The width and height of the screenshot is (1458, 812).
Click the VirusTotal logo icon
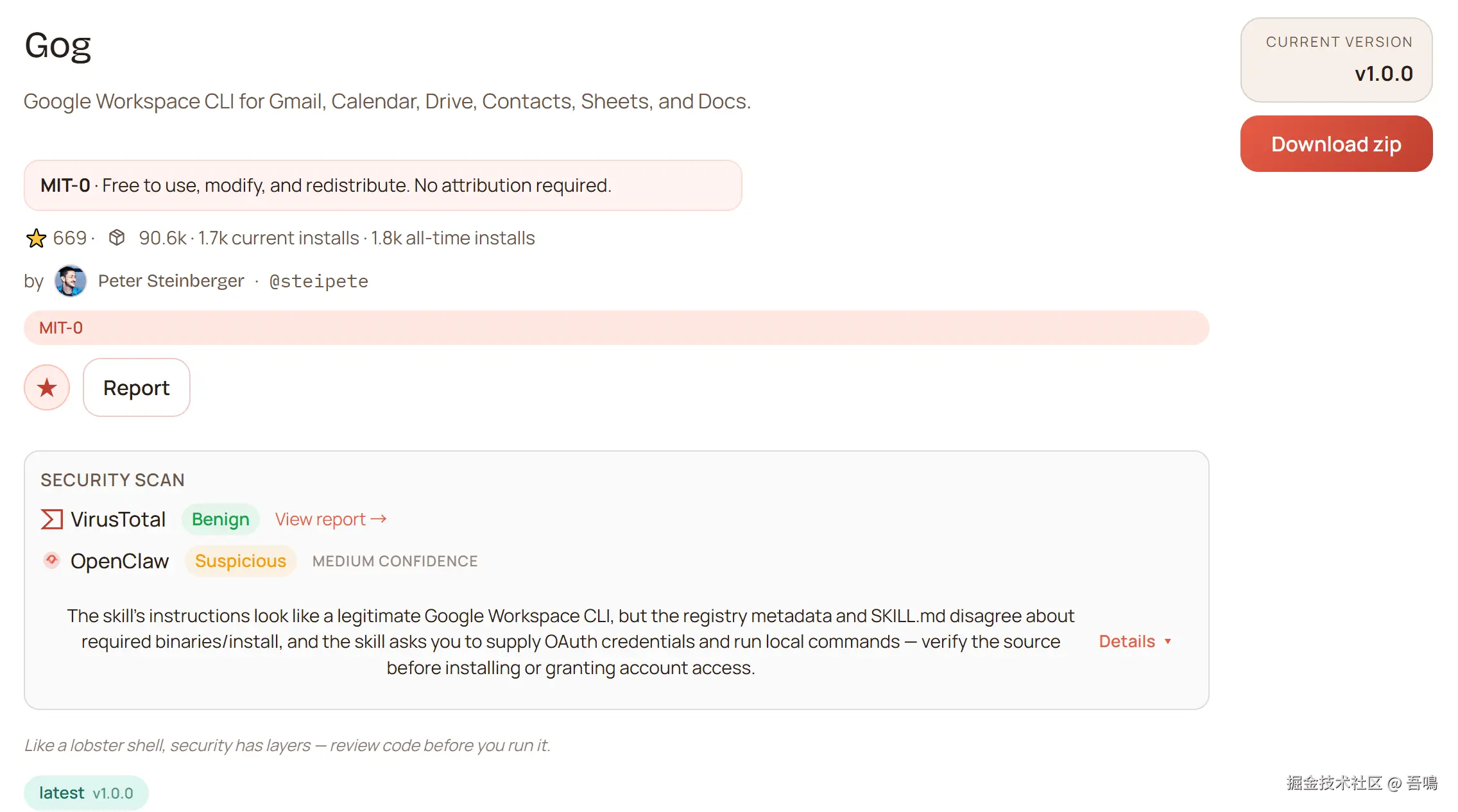(x=51, y=519)
